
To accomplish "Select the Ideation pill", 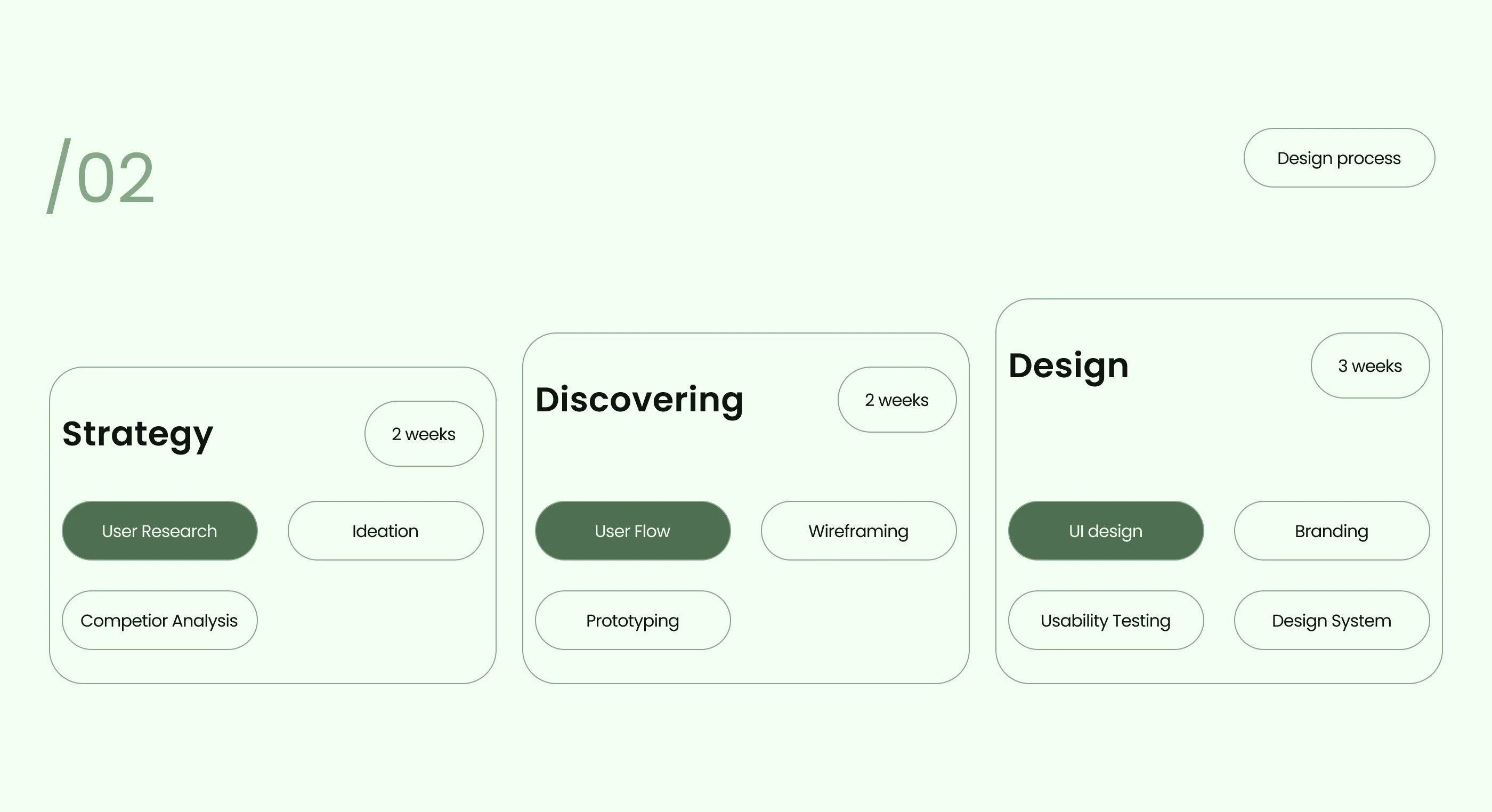I will coord(385,531).
